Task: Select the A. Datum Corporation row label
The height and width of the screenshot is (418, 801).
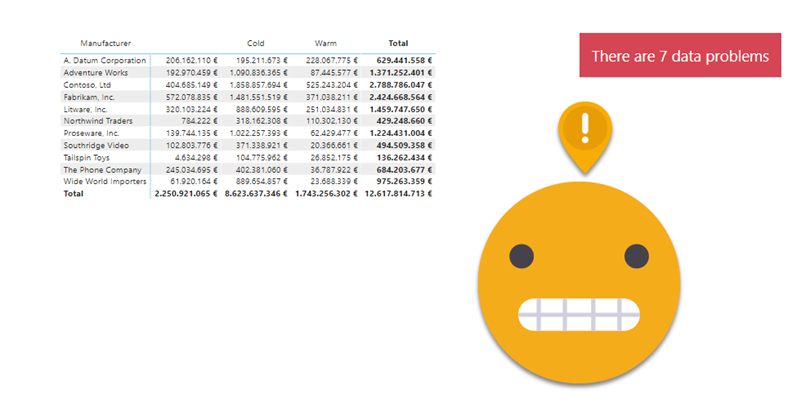Action: pos(104,61)
